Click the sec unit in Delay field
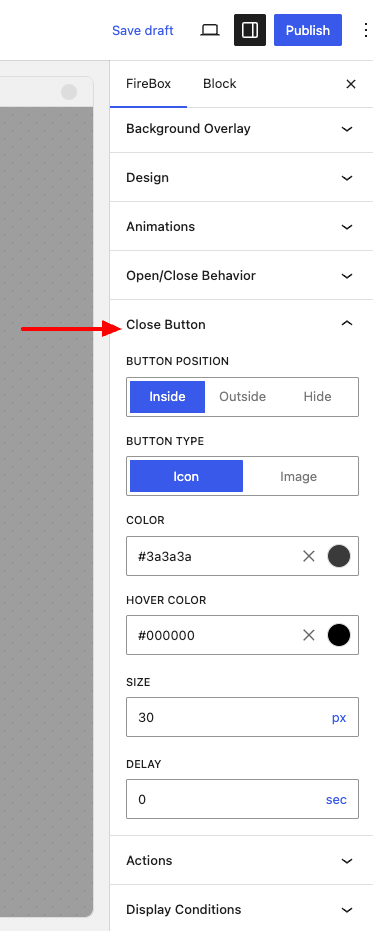Viewport: 373px width, 931px height. 336,800
